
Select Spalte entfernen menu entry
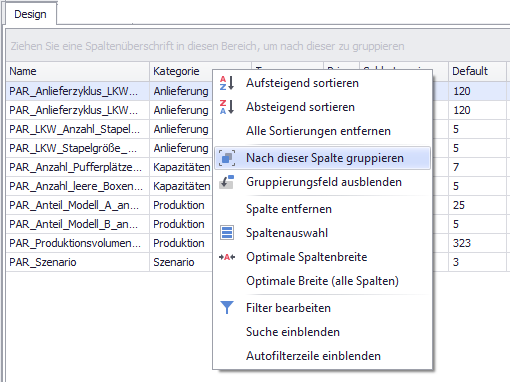click(x=322, y=209)
